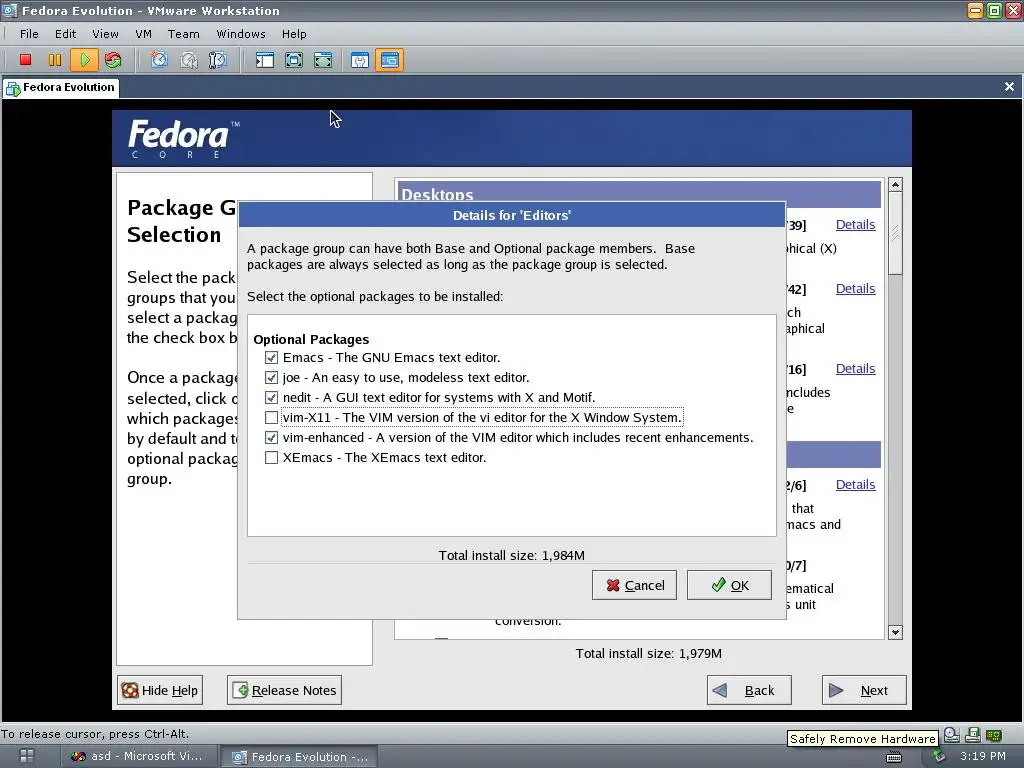The image size is (1024, 768).
Task: Click the green chip device status icon
Action: point(993,735)
